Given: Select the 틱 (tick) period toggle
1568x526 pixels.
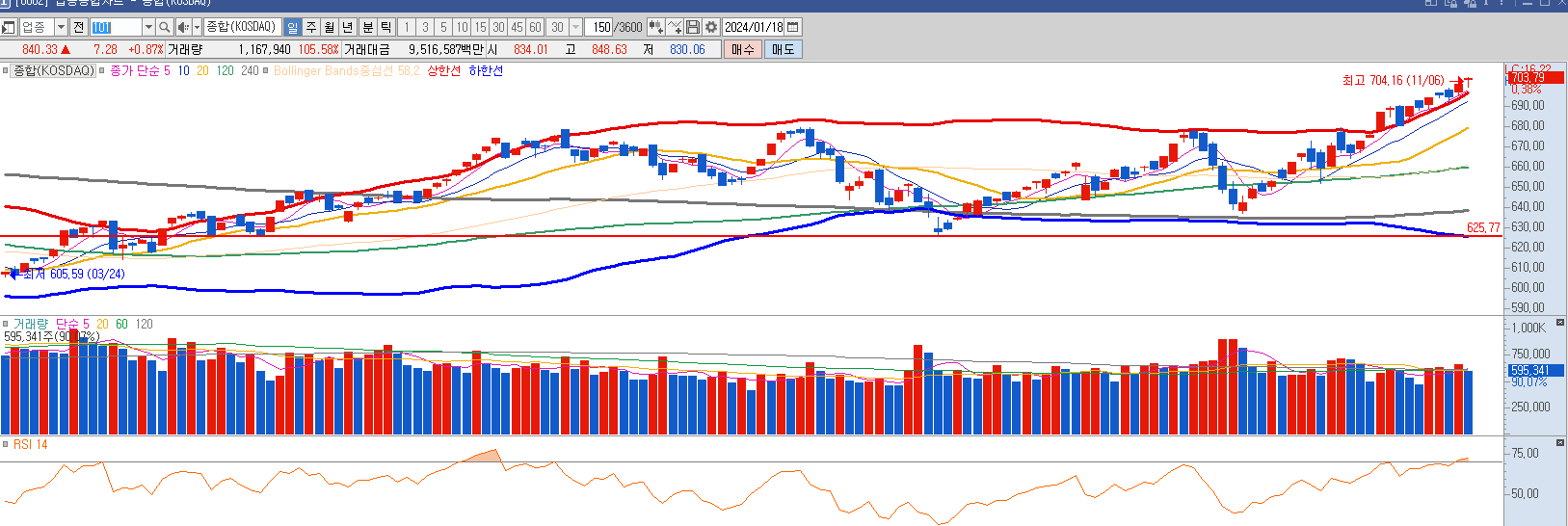Looking at the screenshot, I should [x=386, y=27].
